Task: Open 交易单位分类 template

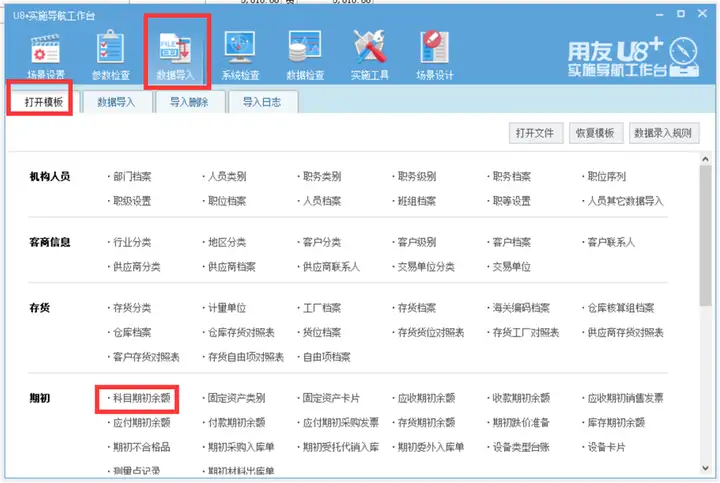Action: [x=426, y=267]
